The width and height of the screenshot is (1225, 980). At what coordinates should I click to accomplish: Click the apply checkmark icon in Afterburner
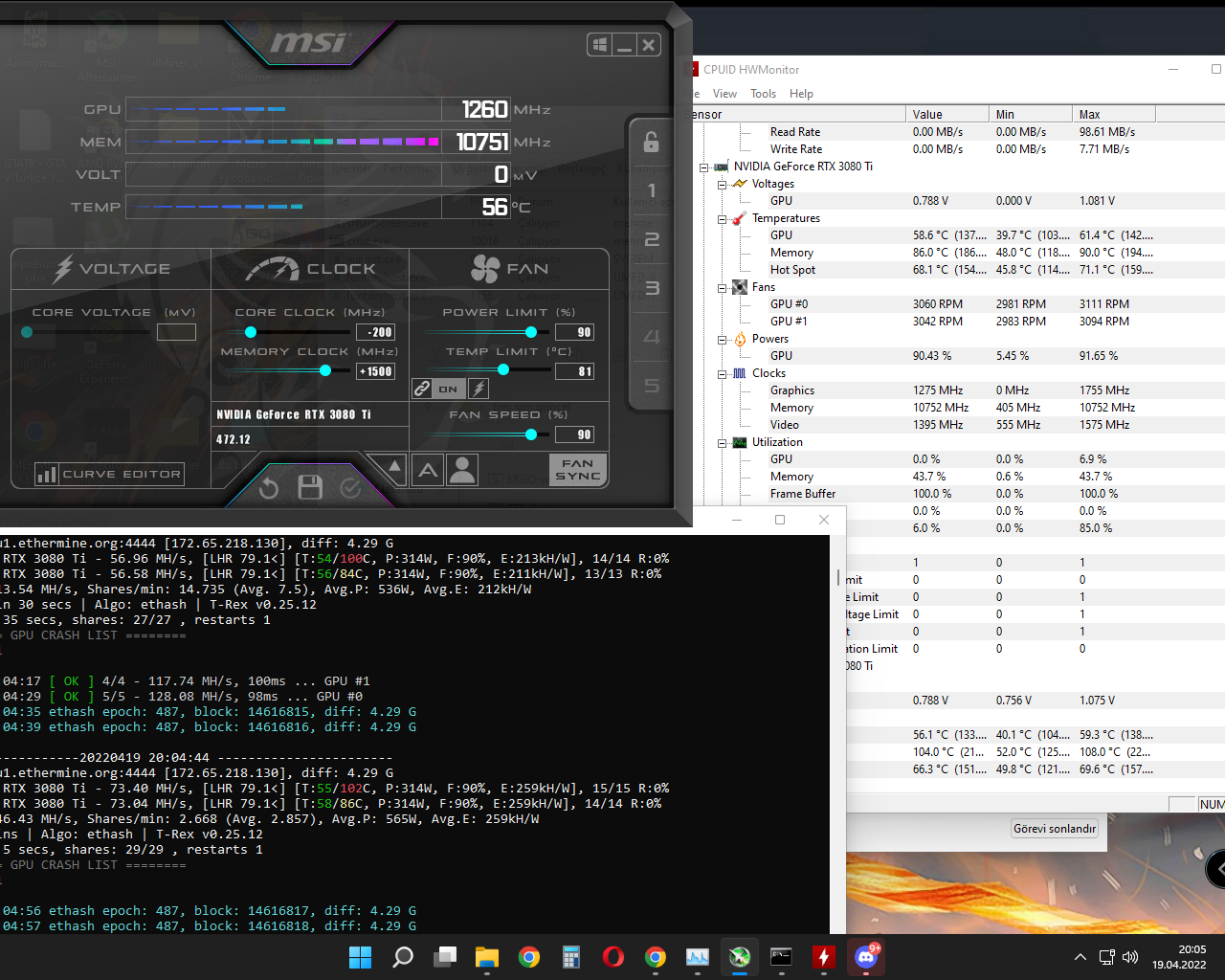click(x=351, y=488)
